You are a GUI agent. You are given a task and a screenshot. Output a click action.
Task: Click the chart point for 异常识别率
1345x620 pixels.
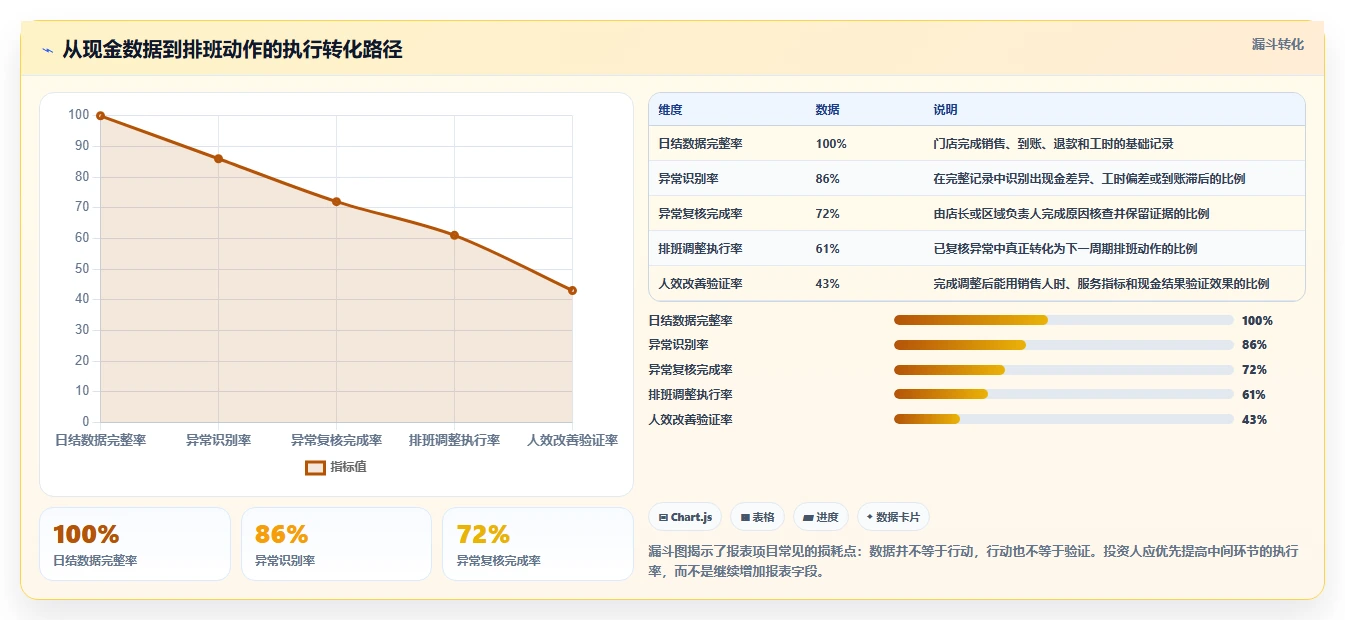(218, 158)
